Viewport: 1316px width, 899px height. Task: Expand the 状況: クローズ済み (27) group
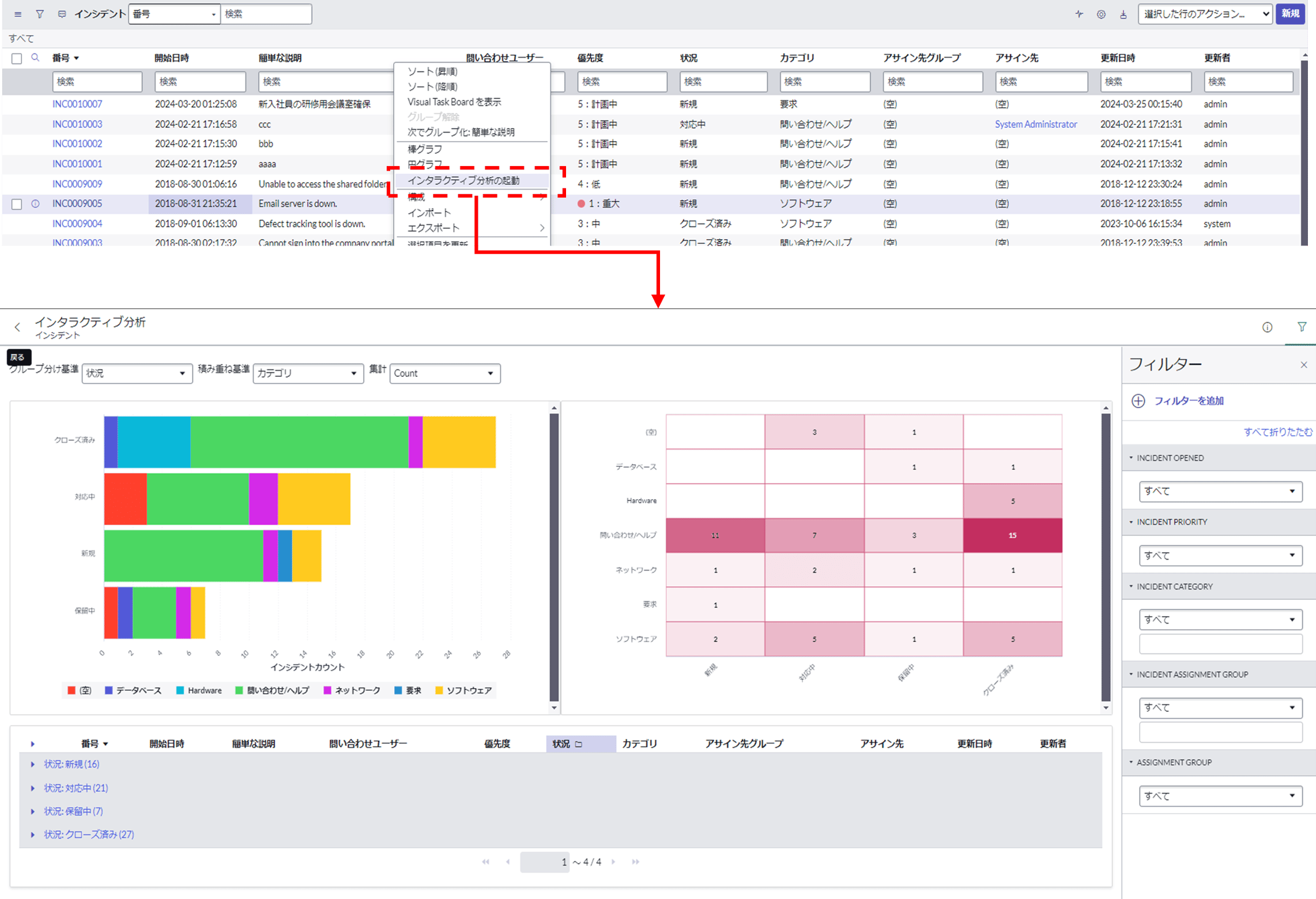(x=33, y=834)
